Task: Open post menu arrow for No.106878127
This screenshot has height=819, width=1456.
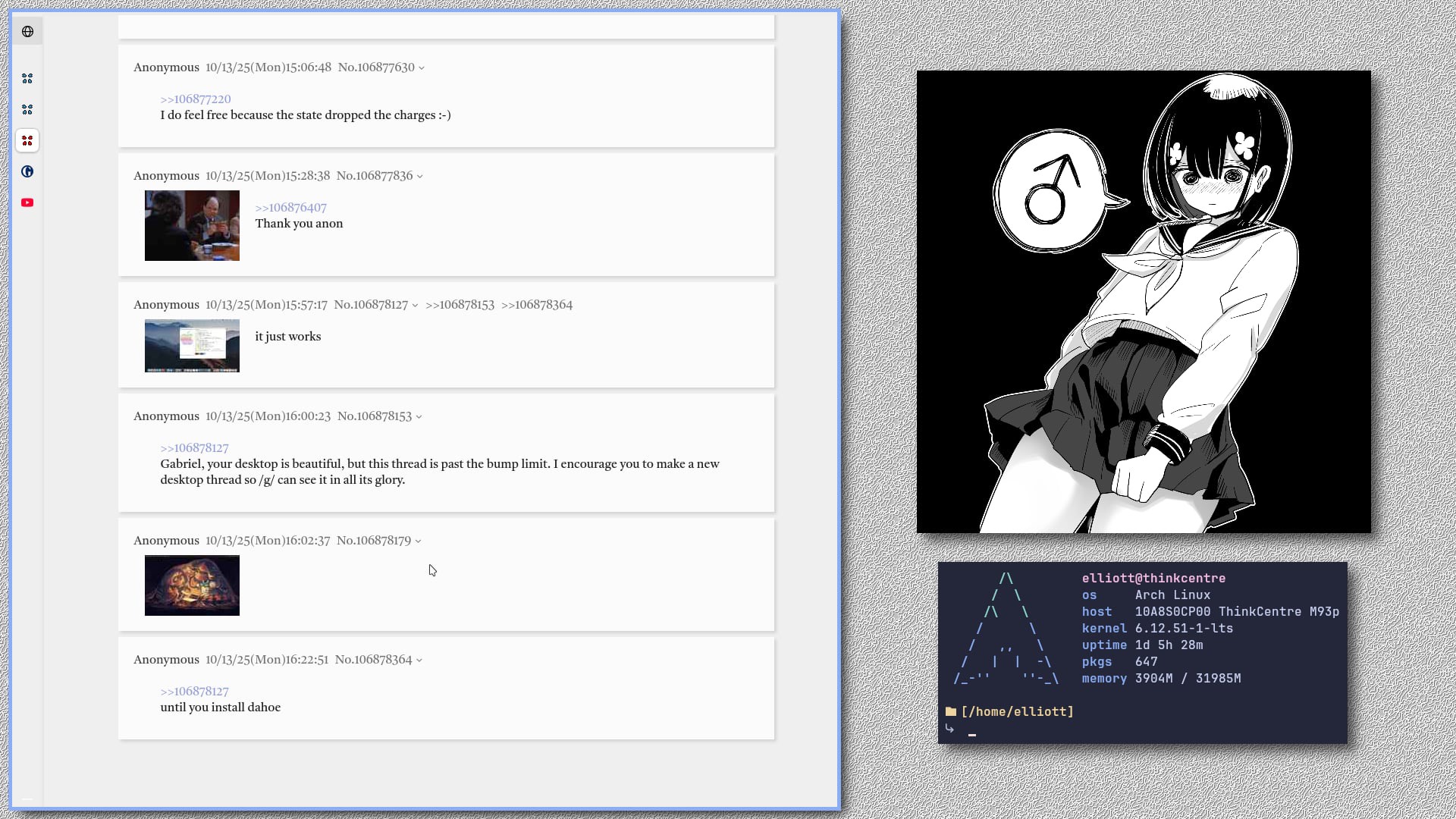Action: 415,306
